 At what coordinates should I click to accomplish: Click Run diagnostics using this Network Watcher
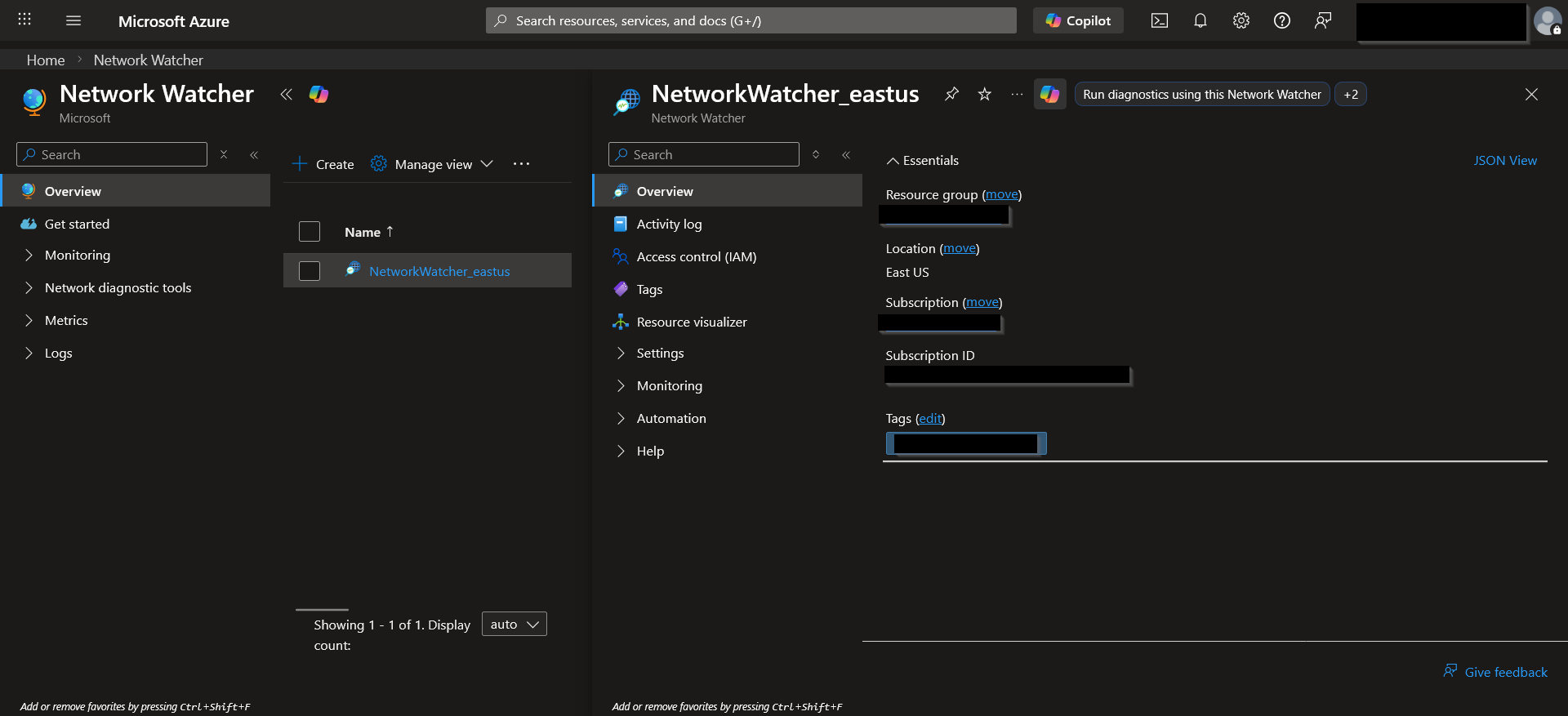1202,95
